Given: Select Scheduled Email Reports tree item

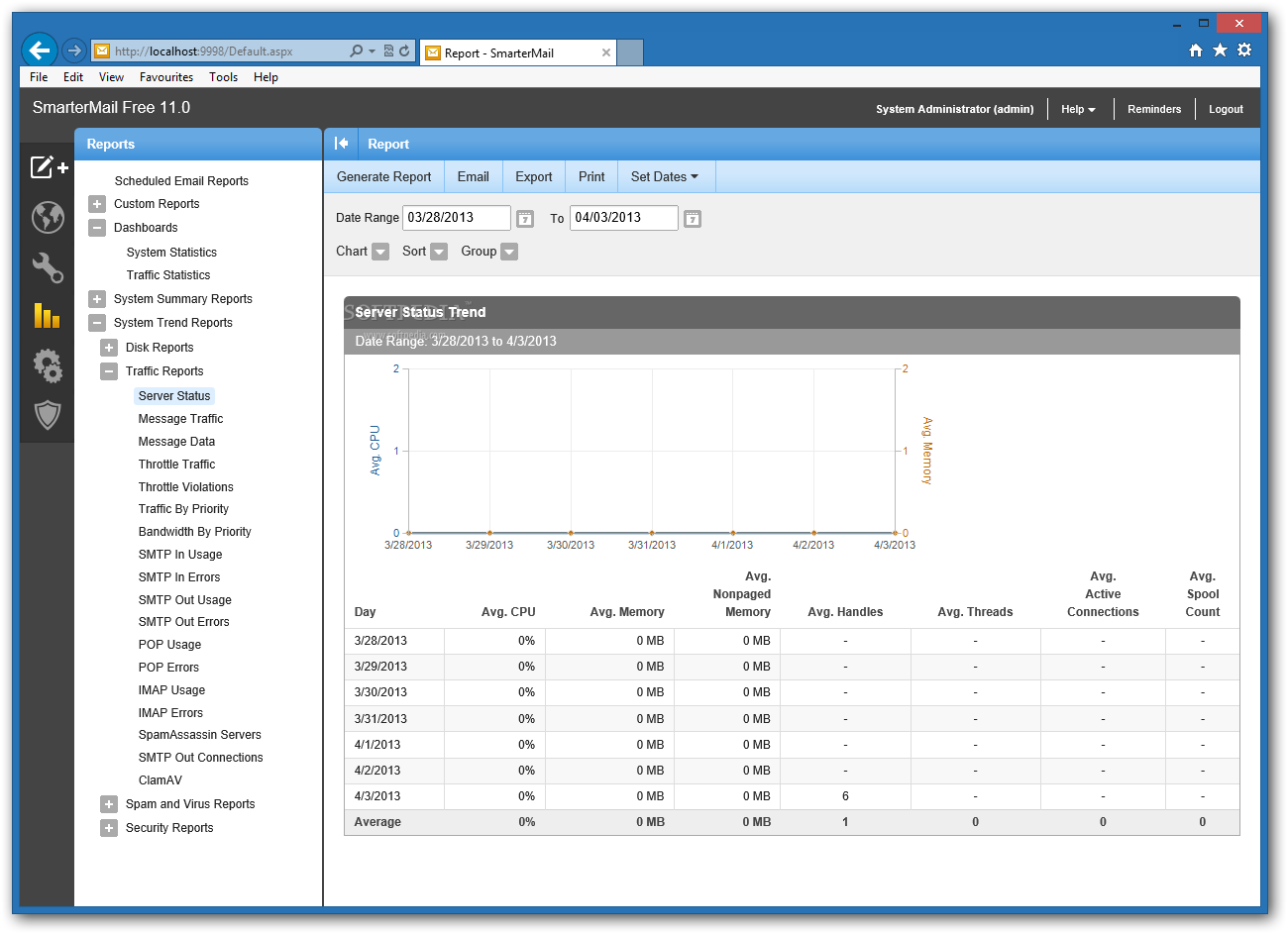Looking at the screenshot, I should [x=181, y=181].
